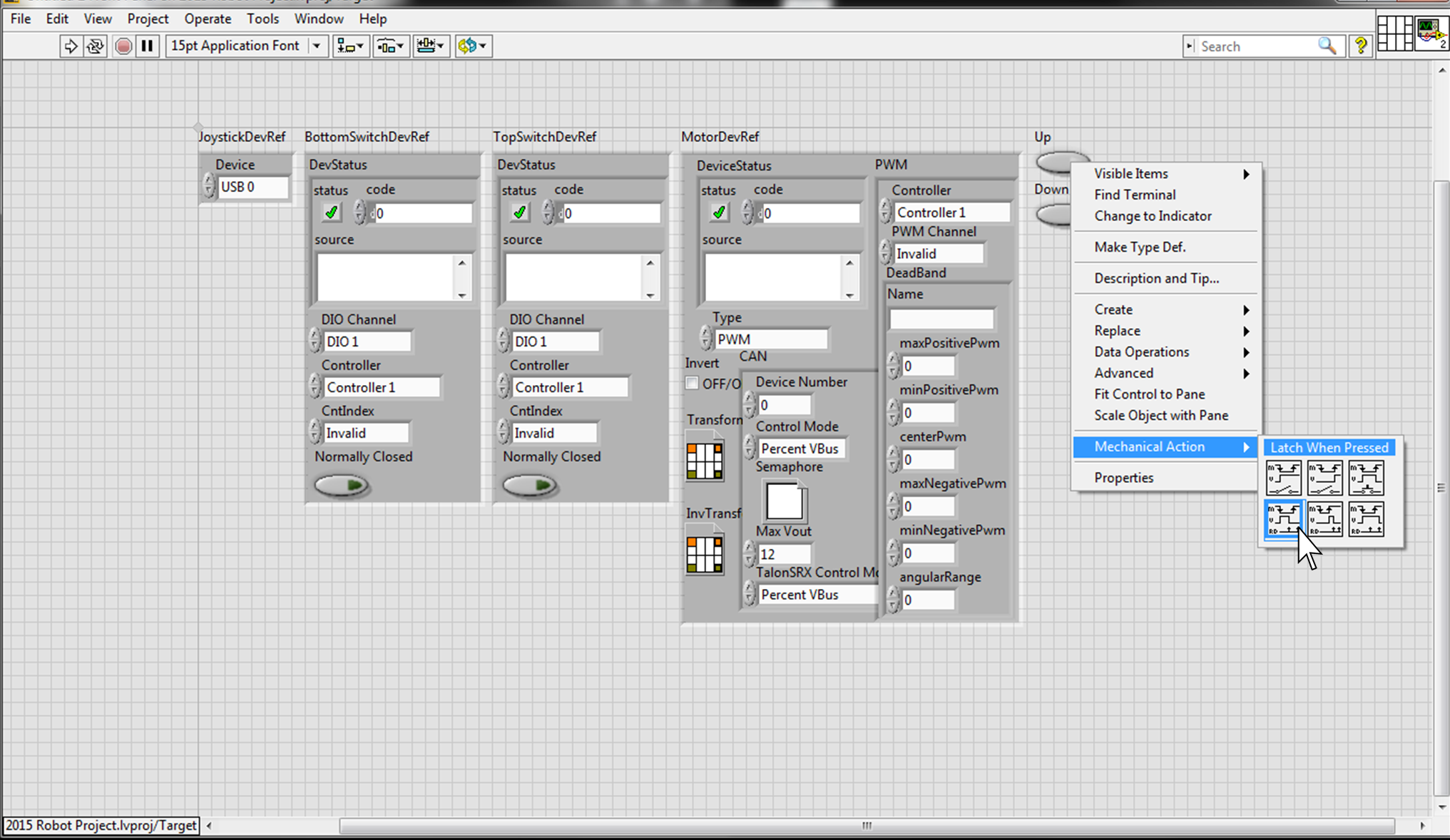Viewport: 1450px width, 840px height.
Task: Click the Semaphore refnum box
Action: pyautogui.click(x=785, y=501)
